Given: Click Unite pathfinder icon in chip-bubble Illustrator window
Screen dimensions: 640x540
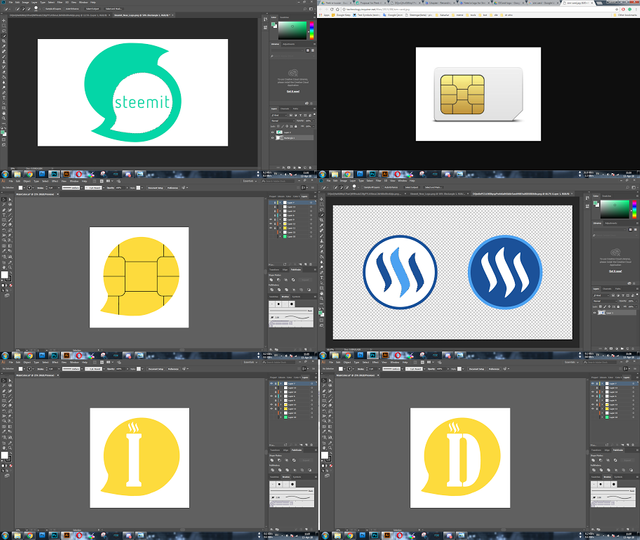Looking at the screenshot, I should tap(272, 280).
